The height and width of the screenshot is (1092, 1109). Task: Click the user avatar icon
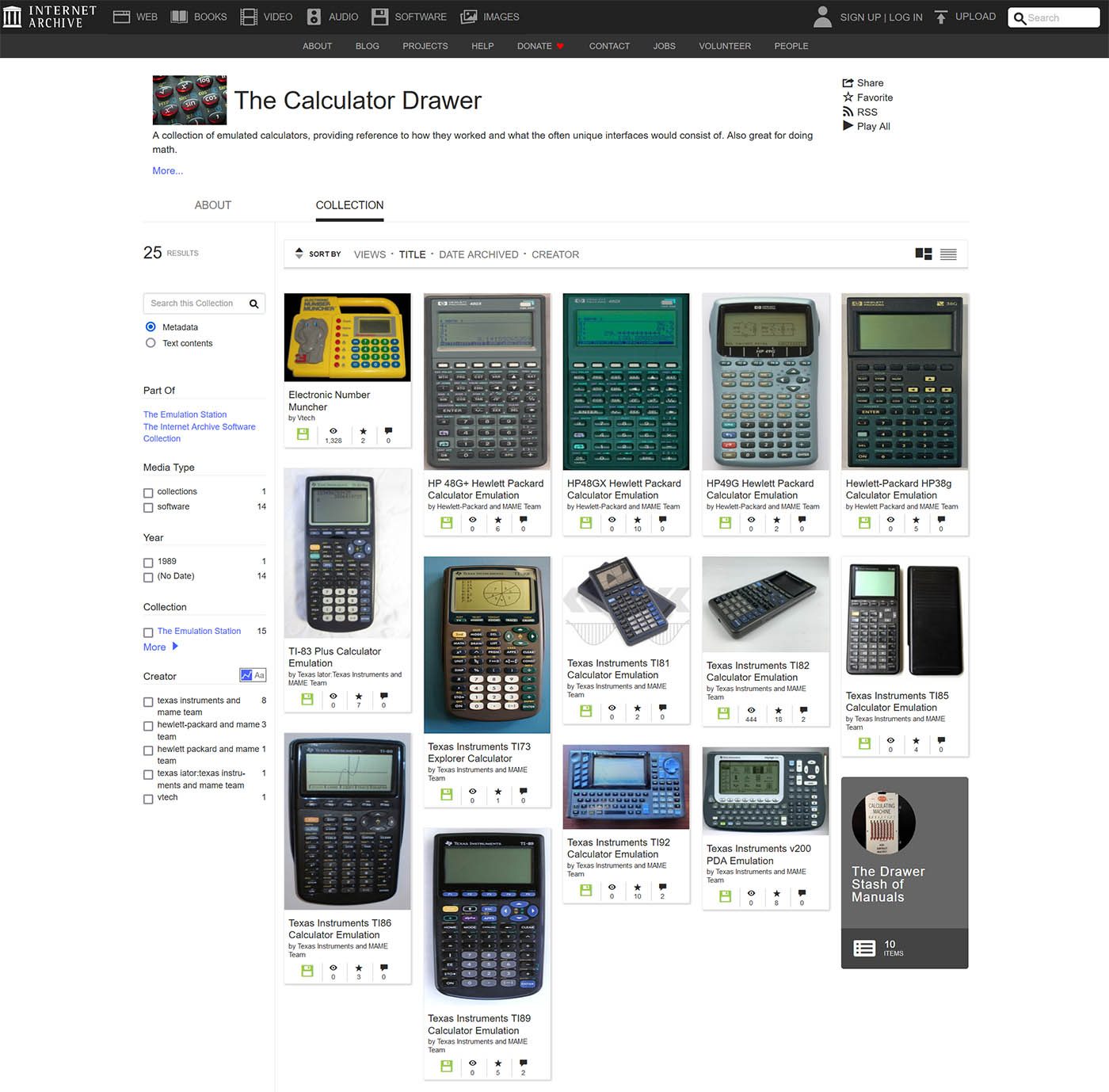point(823,17)
